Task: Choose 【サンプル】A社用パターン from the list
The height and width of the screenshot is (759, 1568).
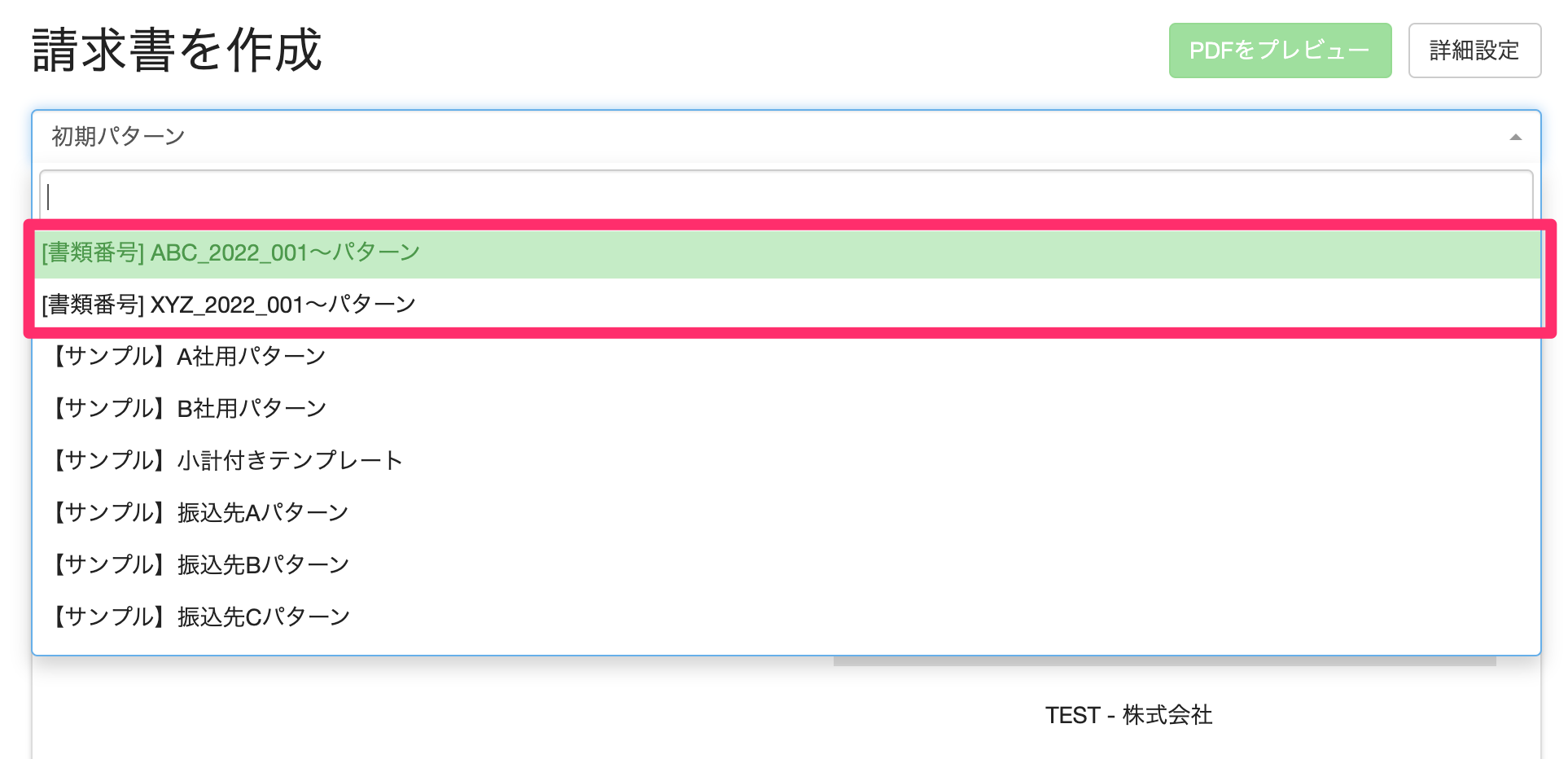Action: [x=188, y=357]
